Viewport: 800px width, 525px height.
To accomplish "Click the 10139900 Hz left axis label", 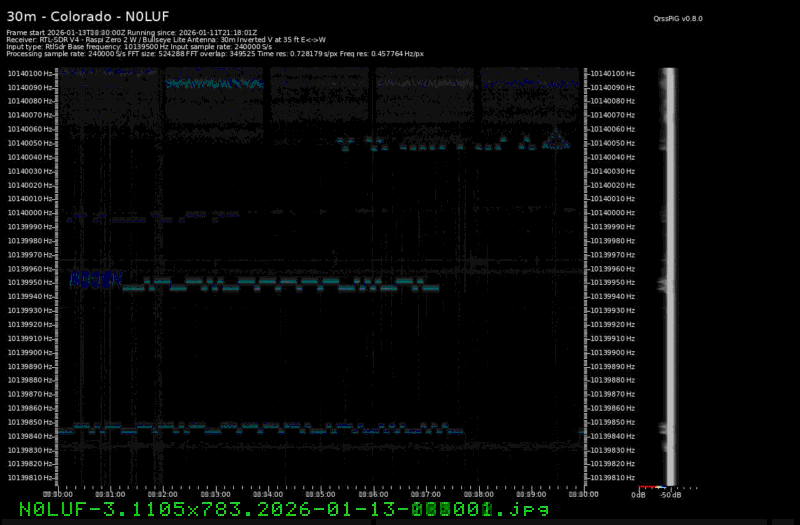I will click(31, 352).
